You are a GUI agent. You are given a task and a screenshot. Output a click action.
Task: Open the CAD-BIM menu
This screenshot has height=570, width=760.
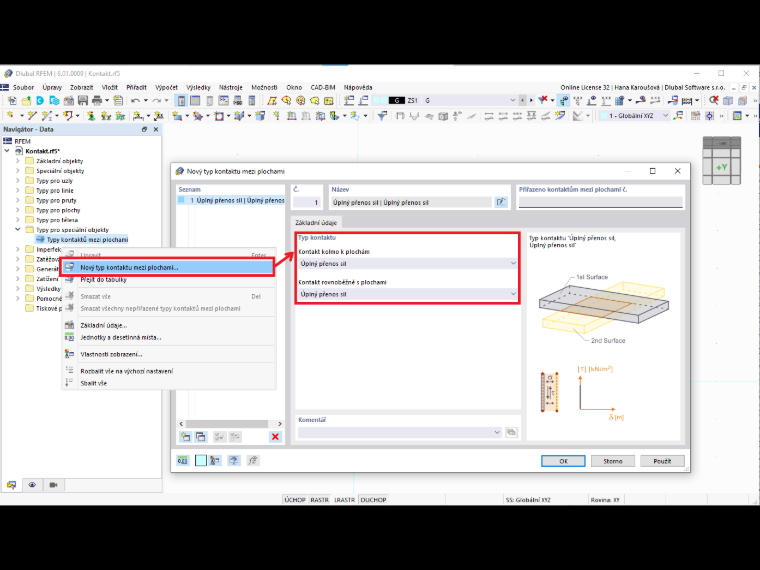point(323,87)
